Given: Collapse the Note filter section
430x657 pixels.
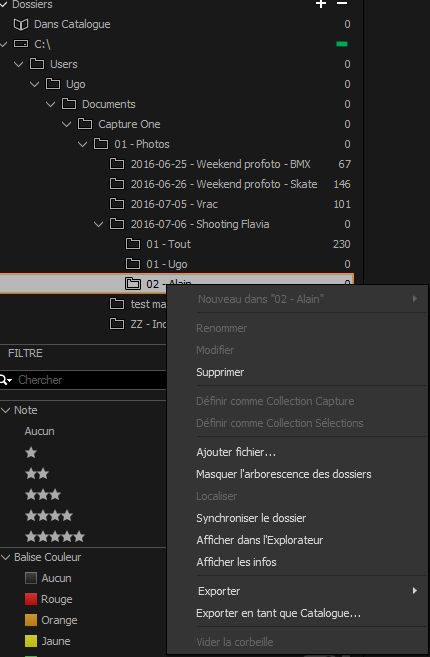Looking at the screenshot, I should tap(5, 410).
